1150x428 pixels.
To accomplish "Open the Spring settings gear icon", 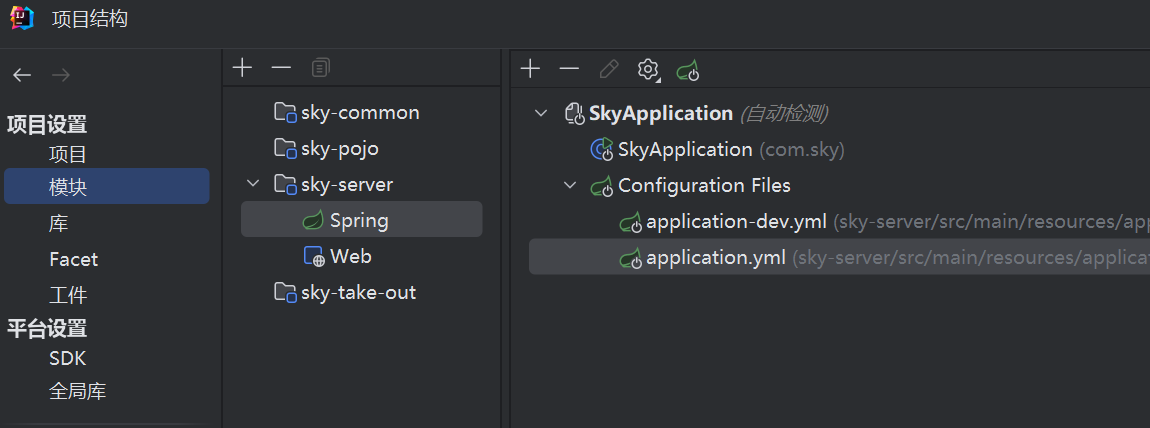I will 648,69.
